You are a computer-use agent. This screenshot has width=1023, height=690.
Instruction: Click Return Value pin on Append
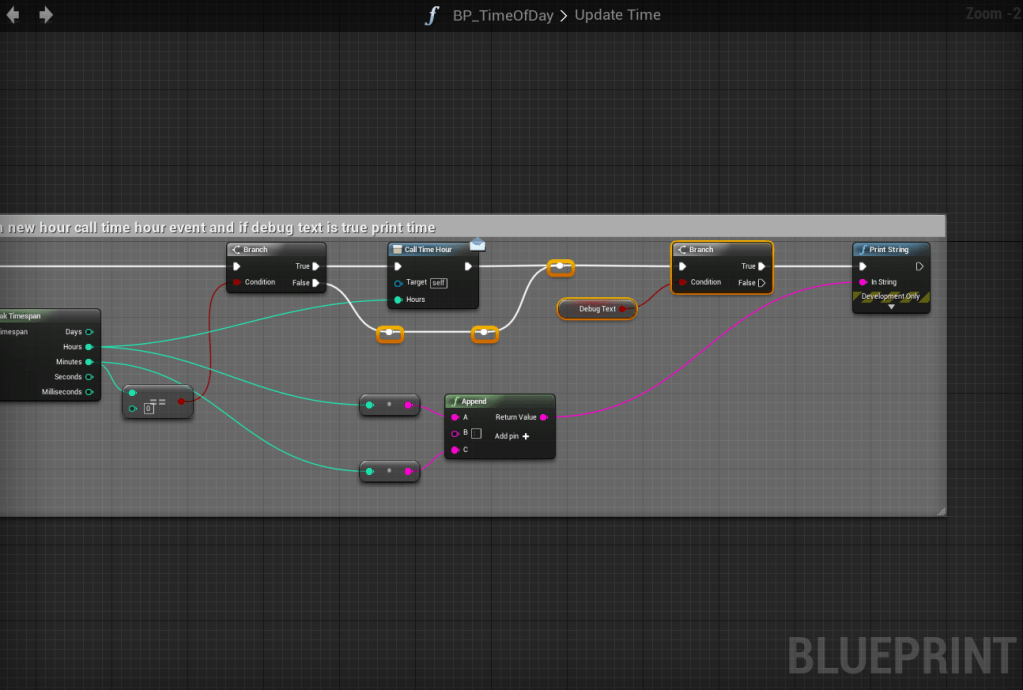click(543, 417)
